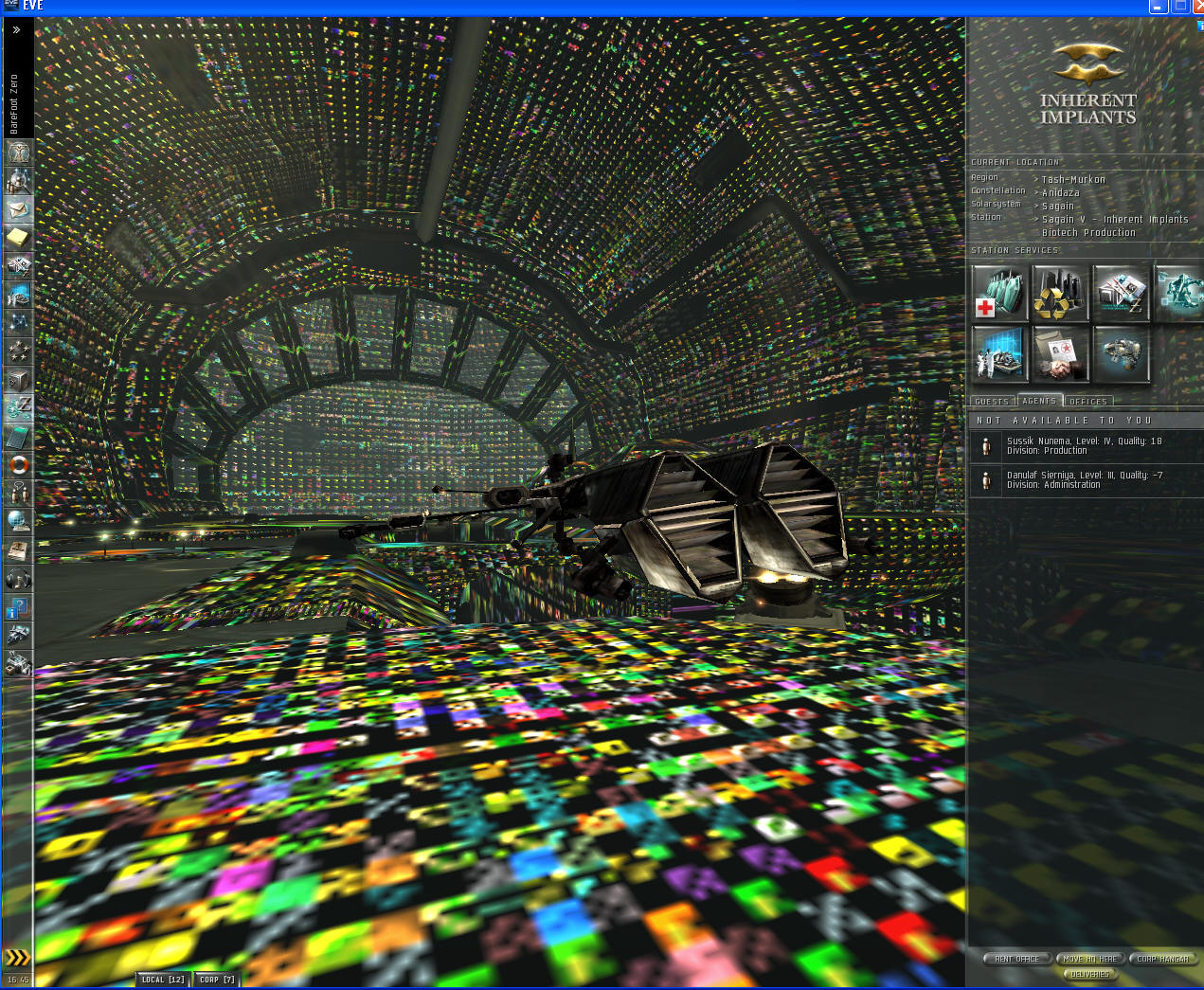
Task: Open the Channels icon with two figures
Action: (x=19, y=494)
